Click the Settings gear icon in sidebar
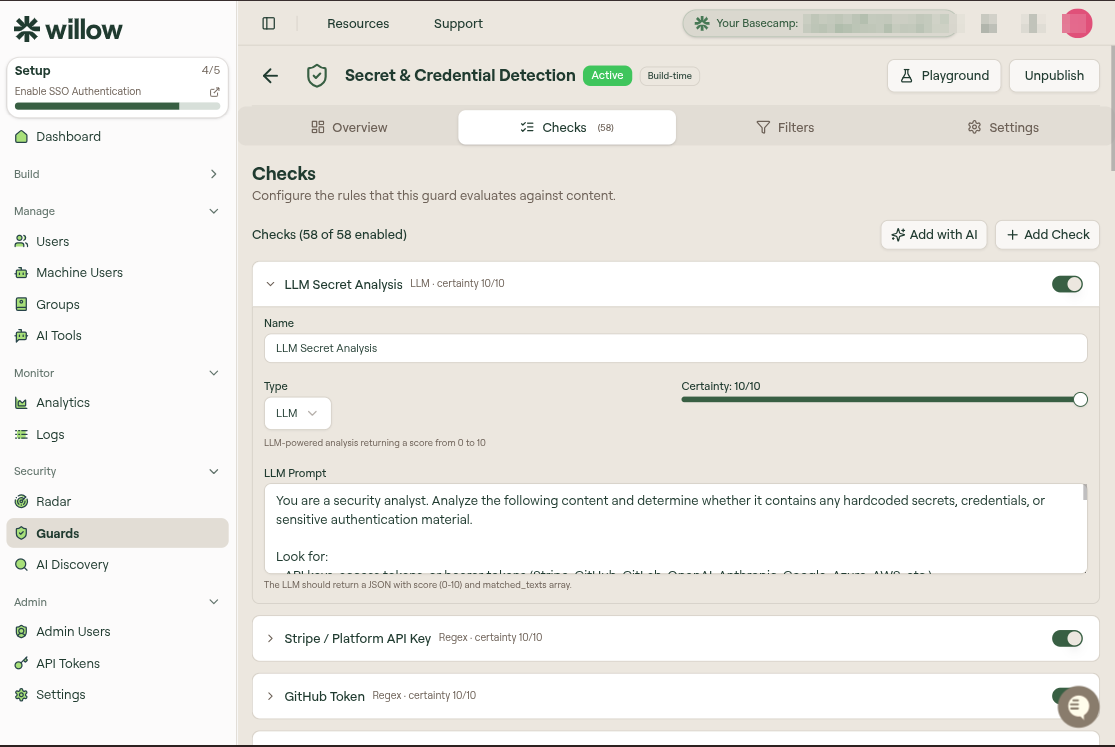This screenshot has height=747, width=1115. (x=21, y=695)
